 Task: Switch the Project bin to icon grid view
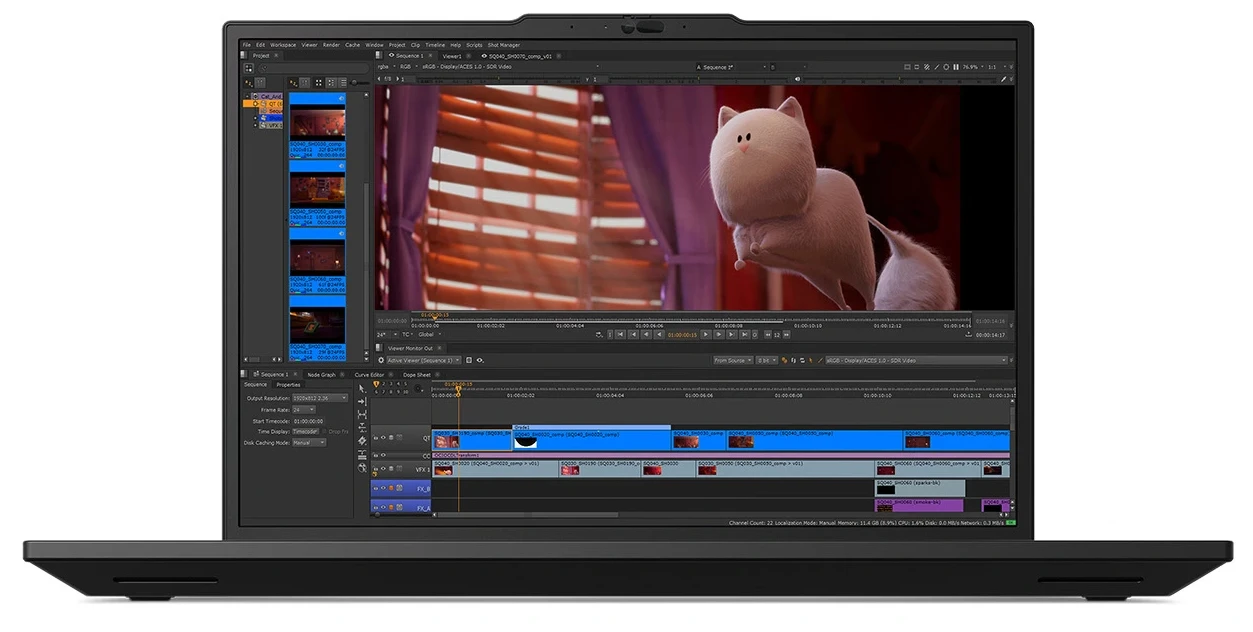[319, 82]
